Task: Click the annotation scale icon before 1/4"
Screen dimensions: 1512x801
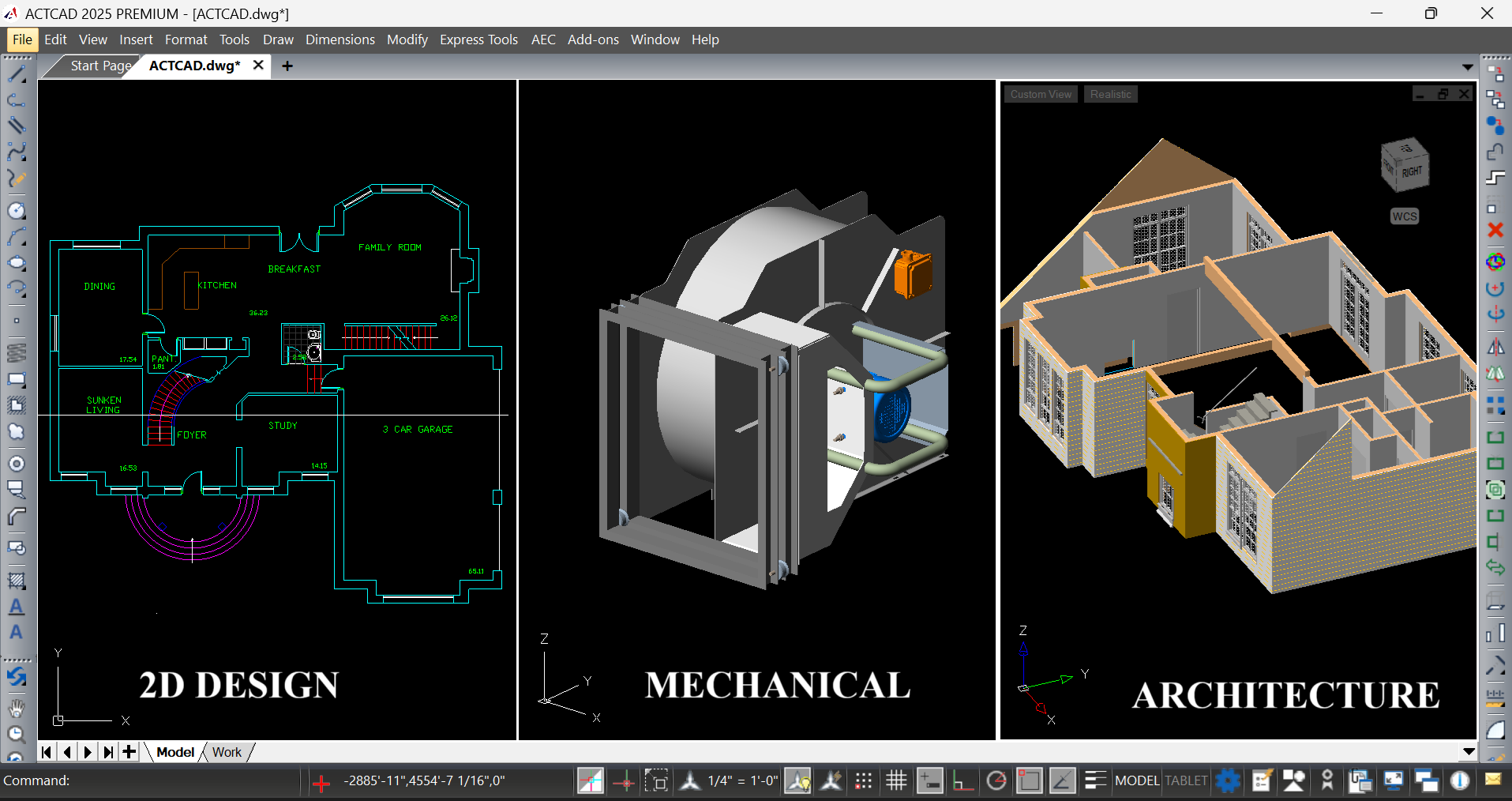Action: (x=690, y=781)
